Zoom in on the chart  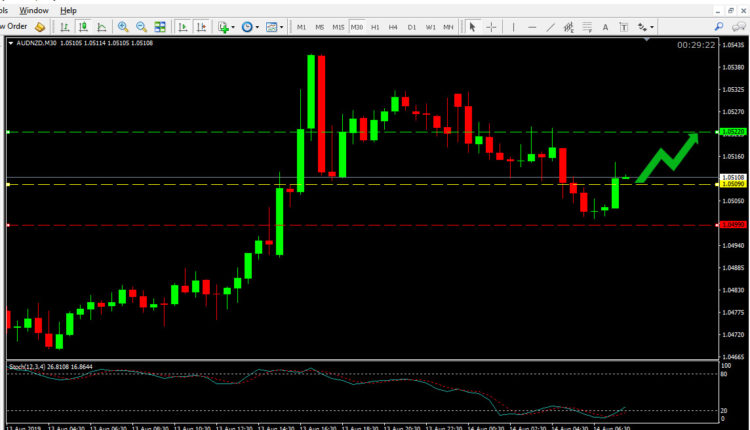point(123,27)
